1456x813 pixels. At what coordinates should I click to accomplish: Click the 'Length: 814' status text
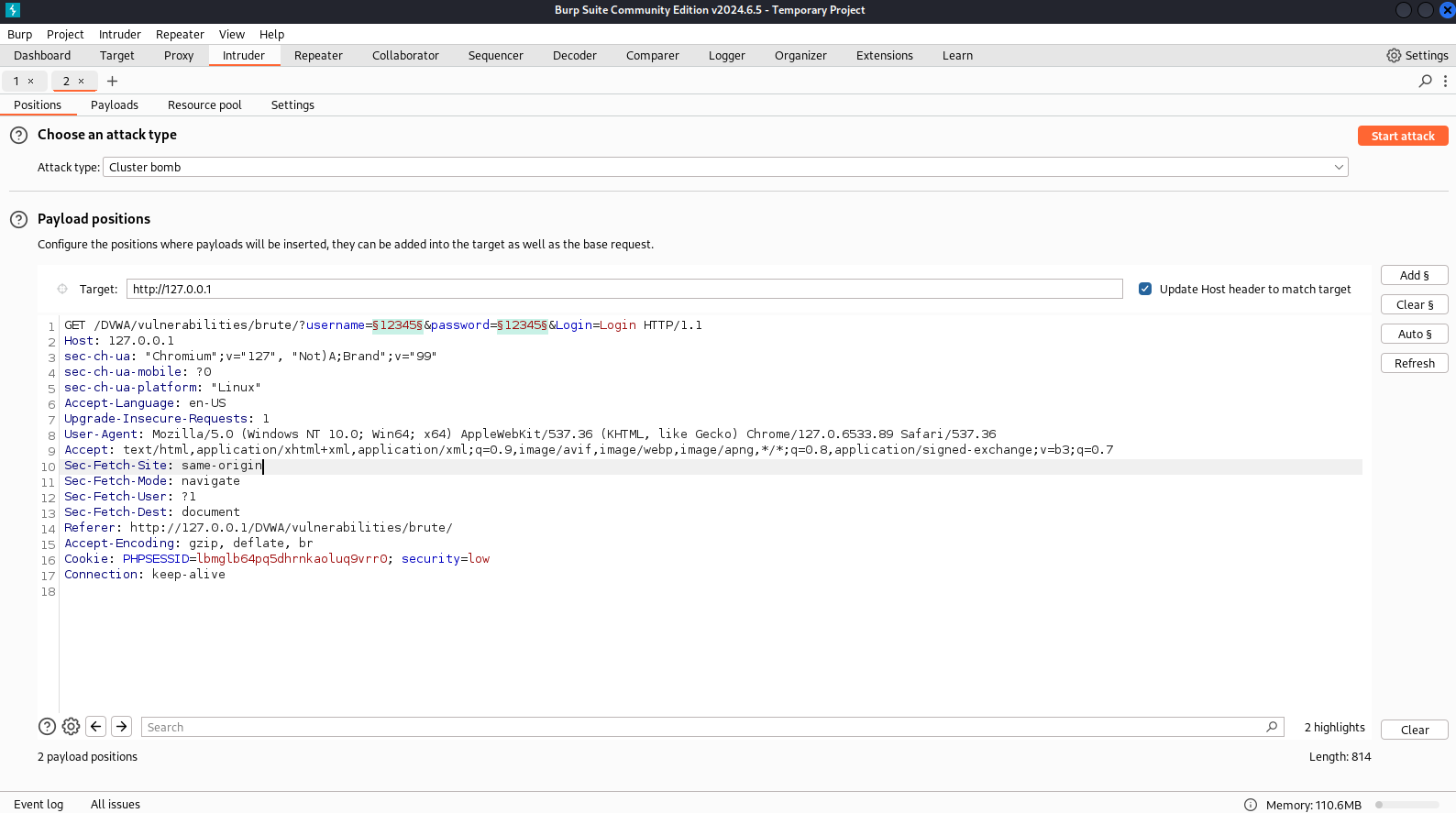click(1340, 756)
